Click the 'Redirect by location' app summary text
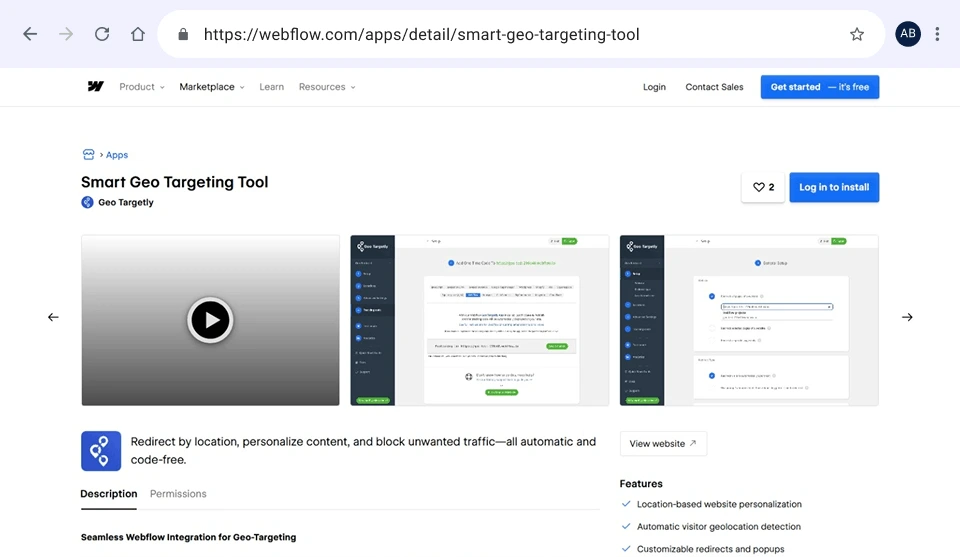Image resolution: width=960 pixels, height=558 pixels. [x=363, y=450]
